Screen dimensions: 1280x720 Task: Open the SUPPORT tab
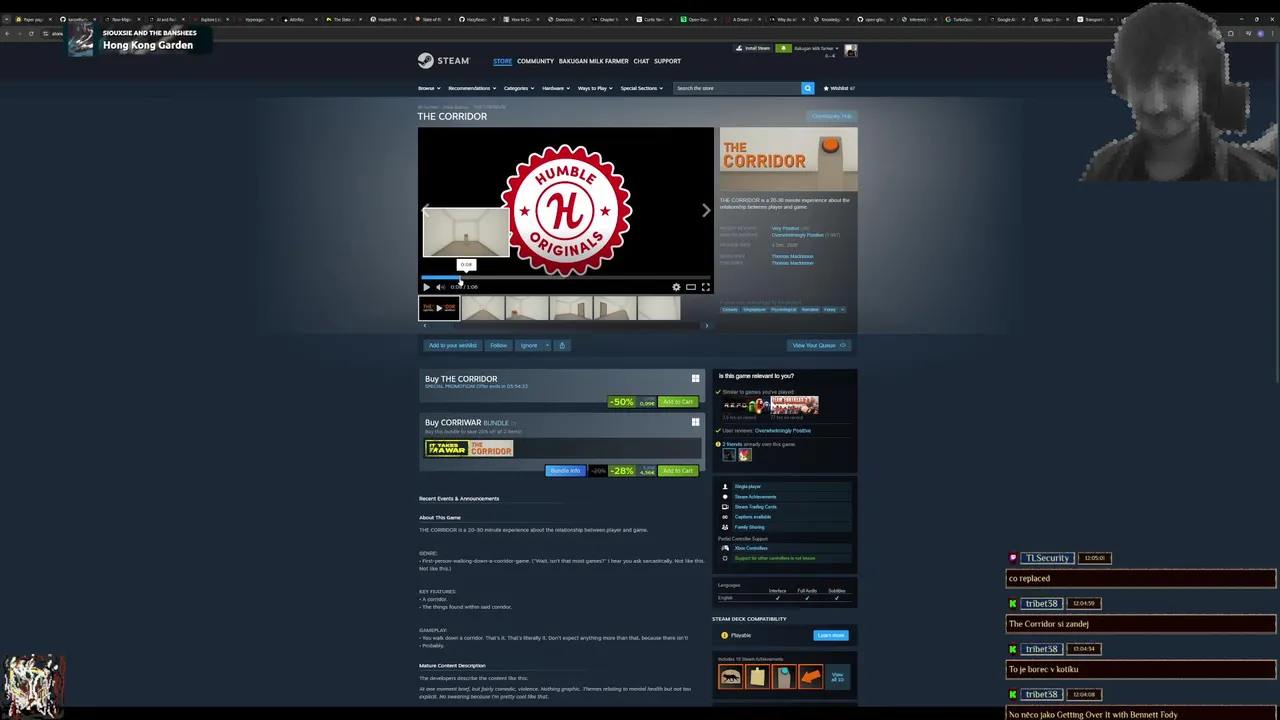tap(667, 61)
